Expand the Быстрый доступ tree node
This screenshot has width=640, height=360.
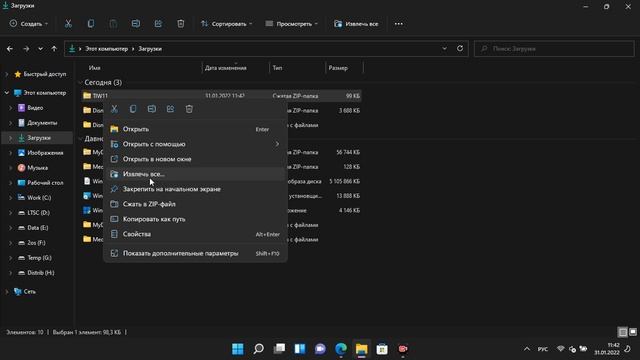click(x=6, y=74)
